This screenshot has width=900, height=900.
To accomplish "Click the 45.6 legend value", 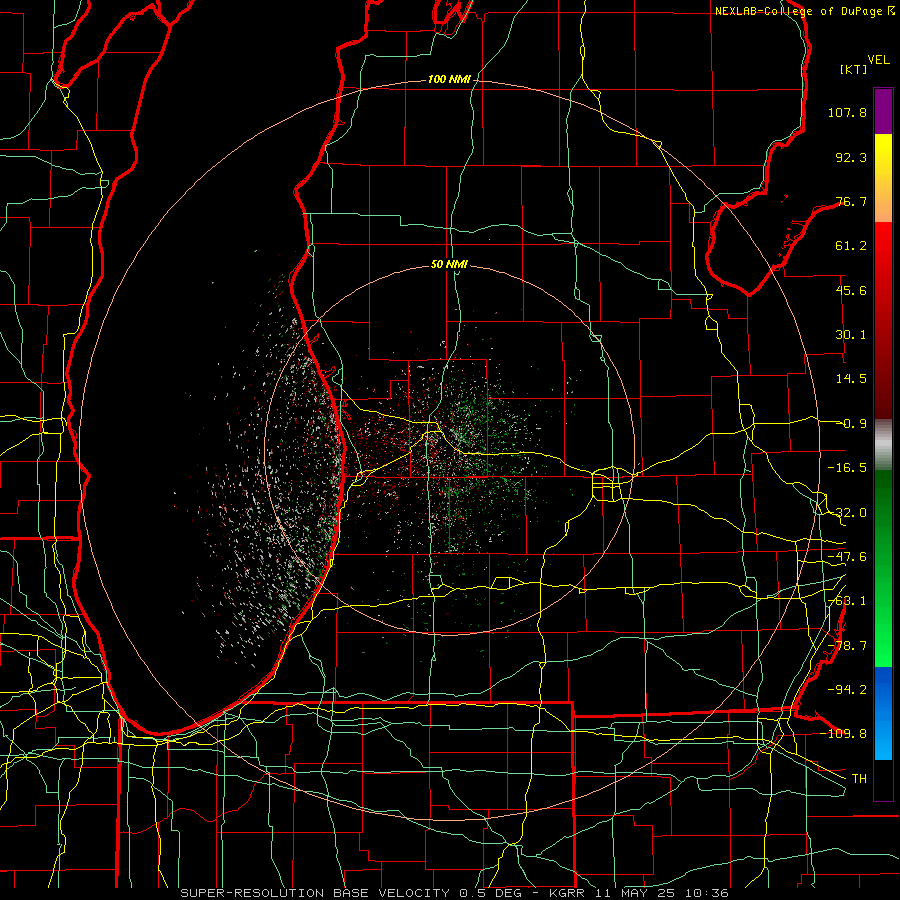I will (851, 290).
